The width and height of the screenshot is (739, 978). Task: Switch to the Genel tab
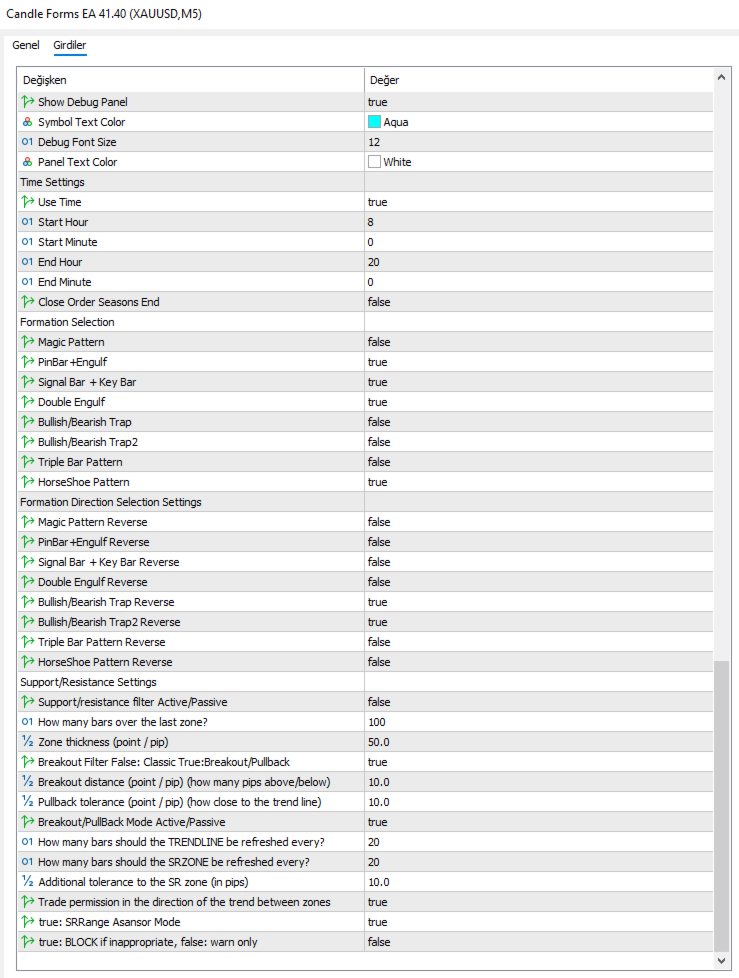click(x=26, y=46)
